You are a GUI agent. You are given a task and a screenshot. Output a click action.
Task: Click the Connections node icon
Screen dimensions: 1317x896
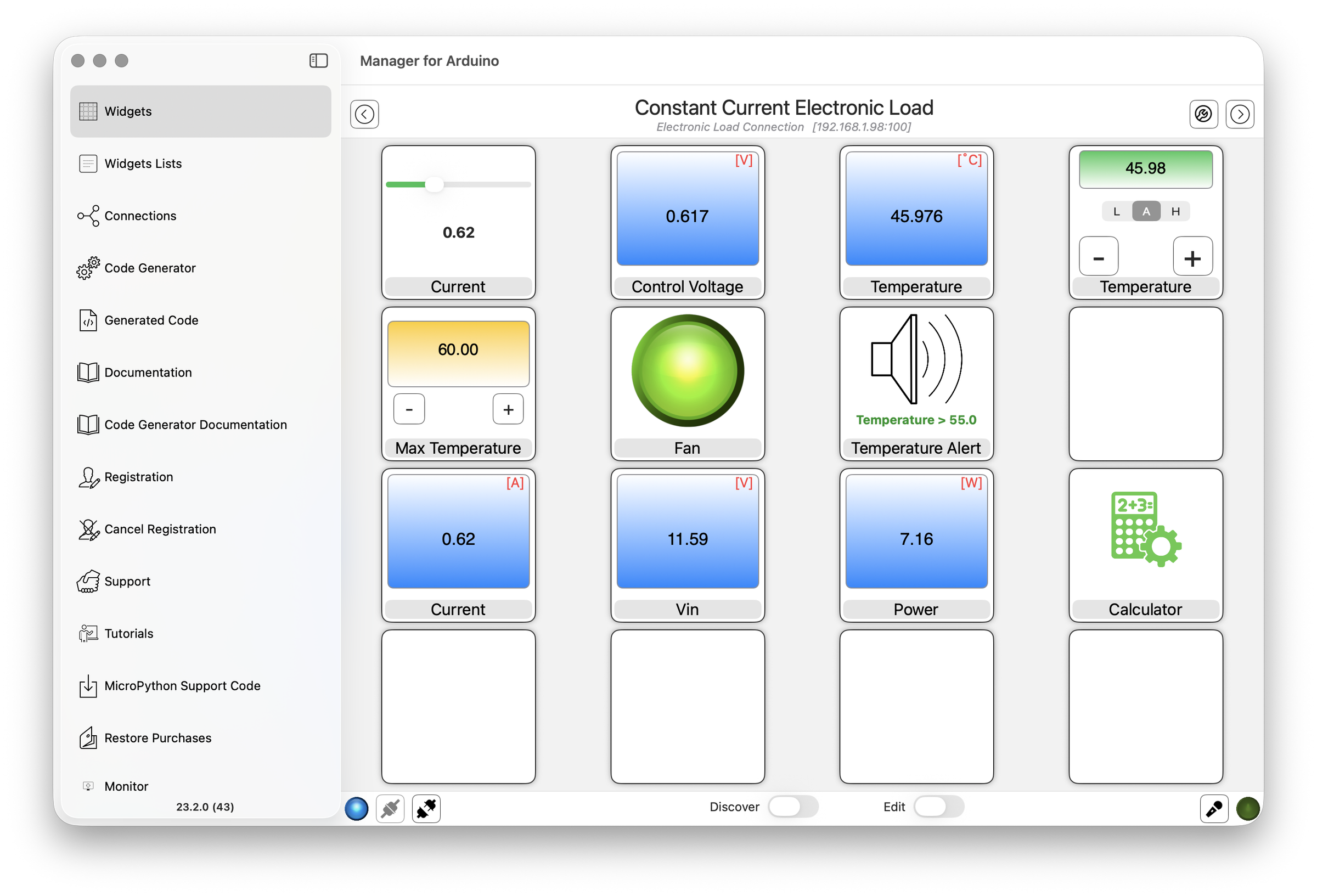[x=88, y=216]
